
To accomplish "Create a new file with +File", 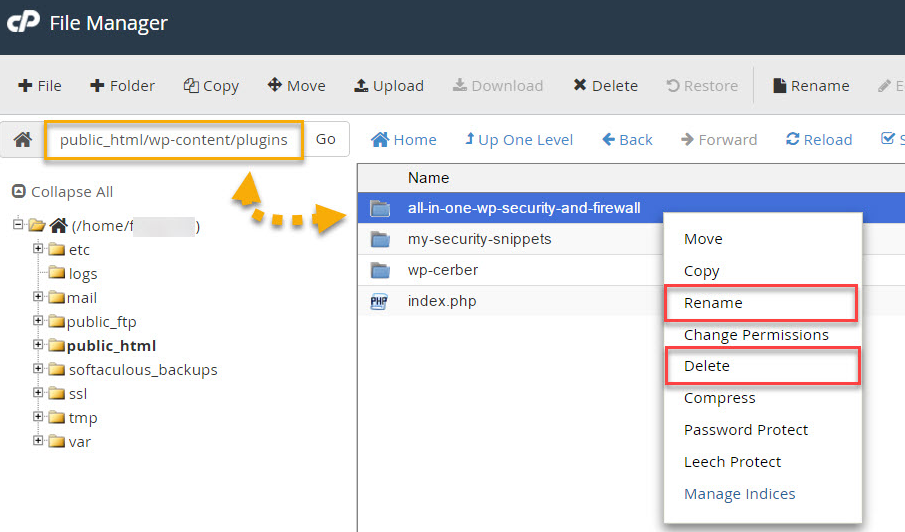I will coord(40,86).
